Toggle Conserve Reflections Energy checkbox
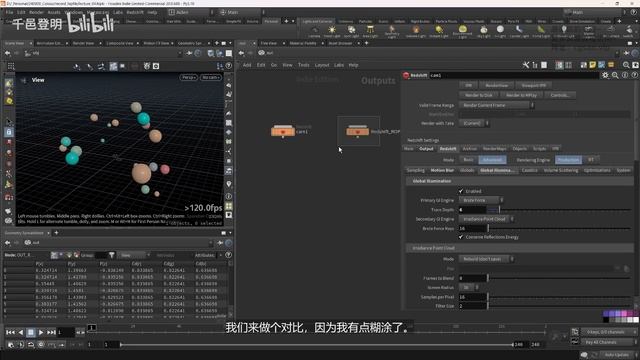 (461, 237)
